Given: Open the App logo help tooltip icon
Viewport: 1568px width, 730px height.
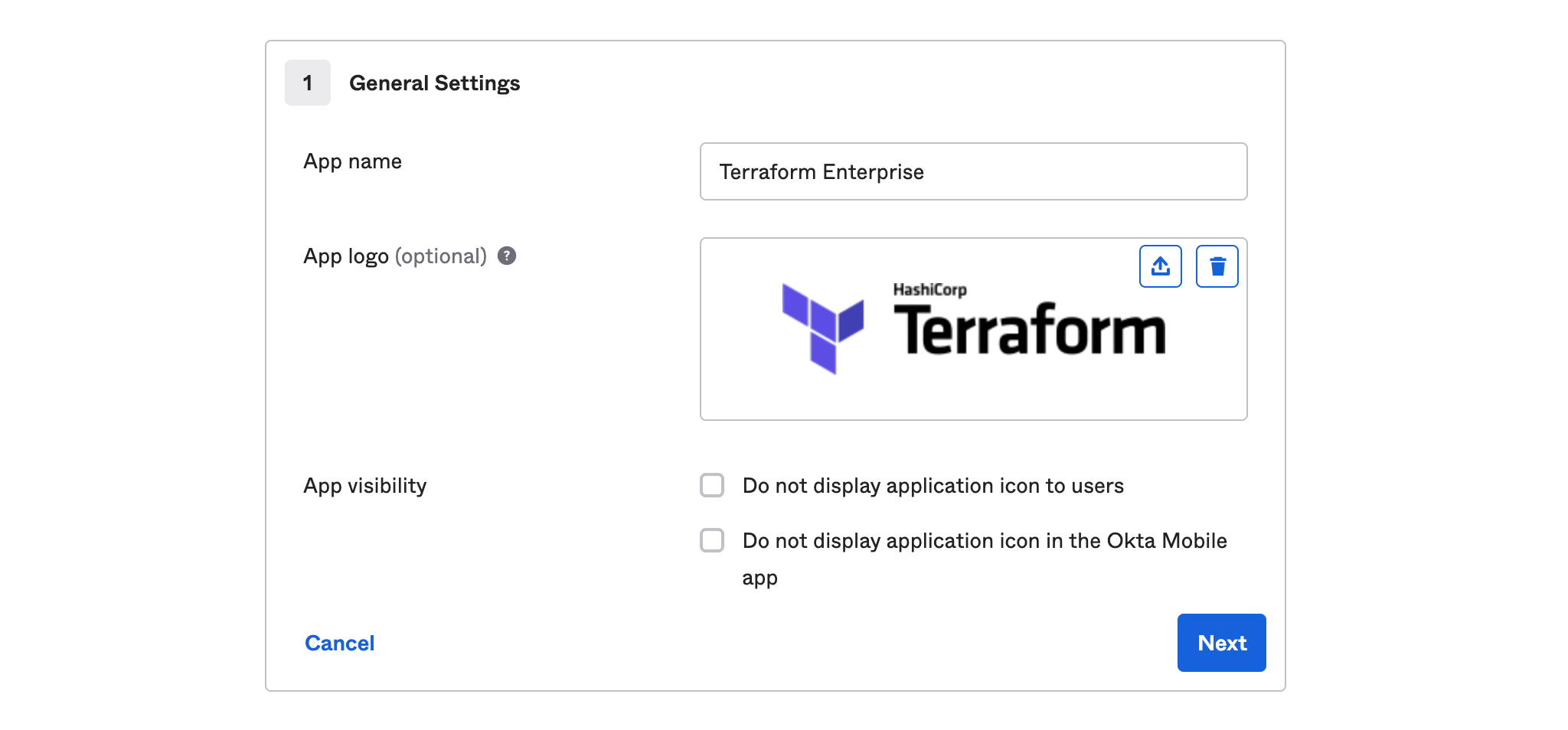Looking at the screenshot, I should 507,256.
